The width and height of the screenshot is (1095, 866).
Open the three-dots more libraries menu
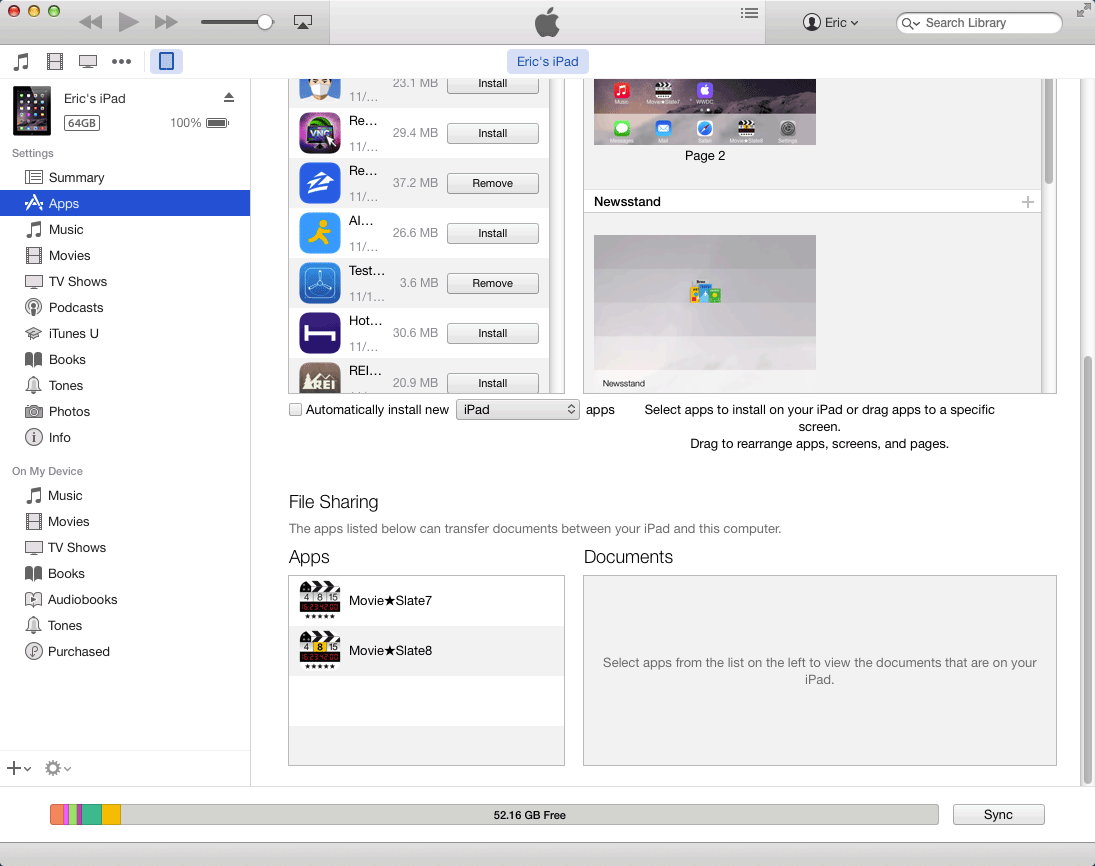122,62
